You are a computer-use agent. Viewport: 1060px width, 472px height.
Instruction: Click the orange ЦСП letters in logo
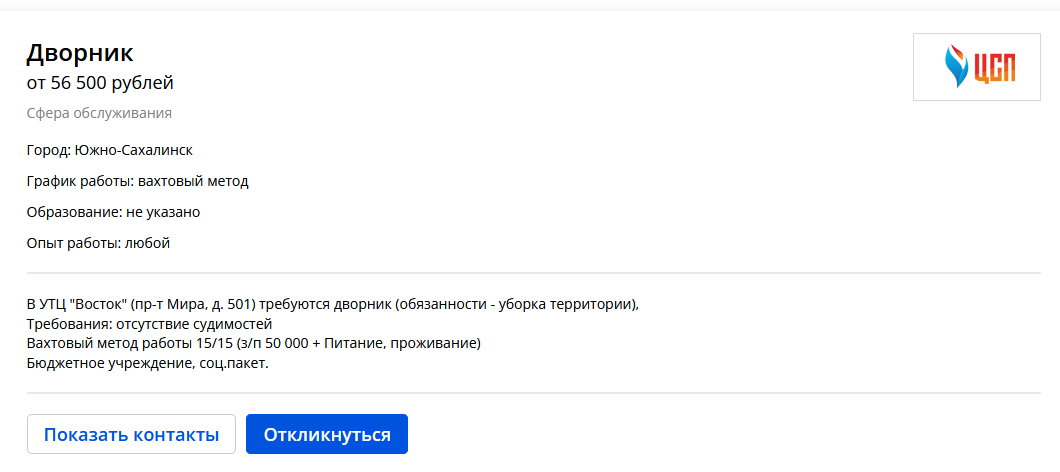(x=995, y=67)
